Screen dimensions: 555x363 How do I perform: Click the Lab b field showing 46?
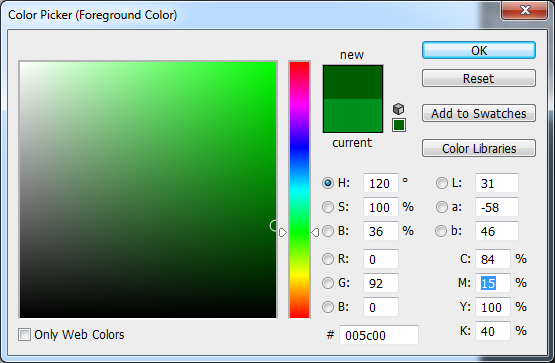(x=497, y=231)
